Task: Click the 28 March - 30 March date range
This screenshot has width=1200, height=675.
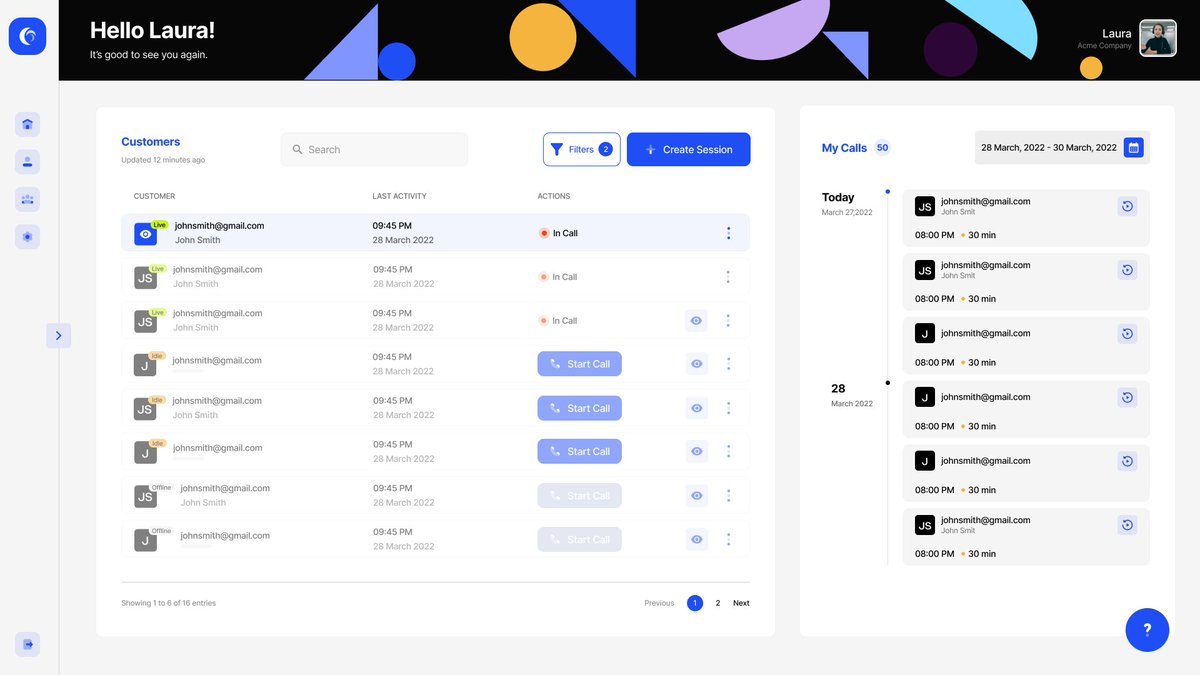Action: (x=1049, y=148)
